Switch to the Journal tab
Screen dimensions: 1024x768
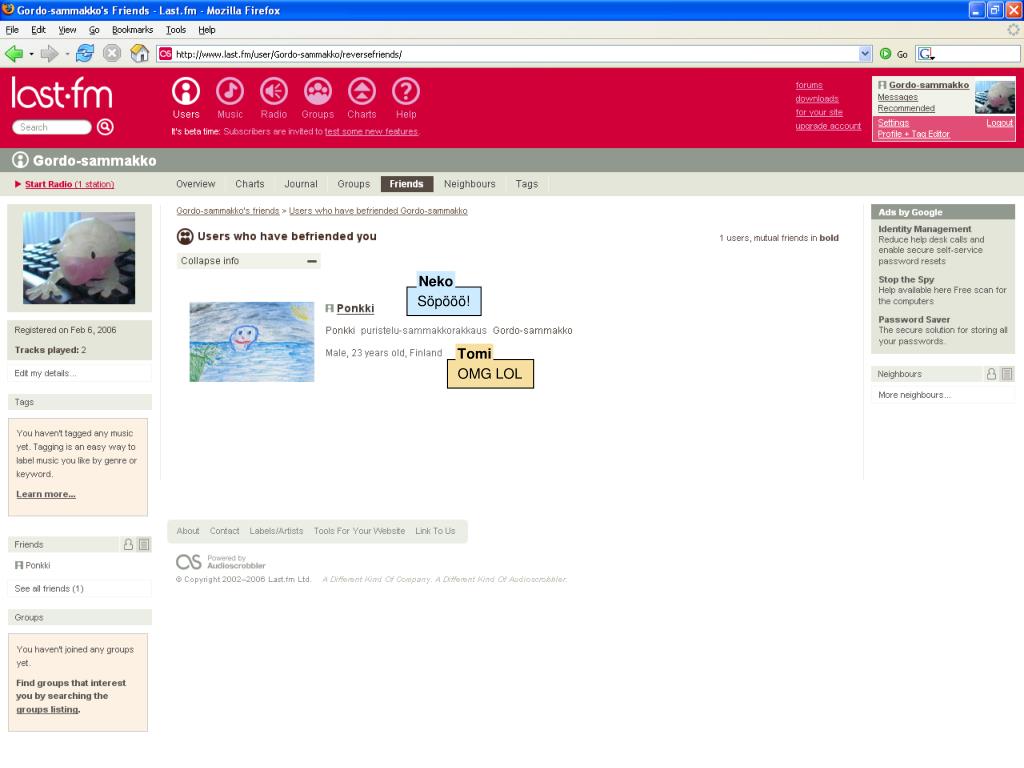click(x=300, y=184)
